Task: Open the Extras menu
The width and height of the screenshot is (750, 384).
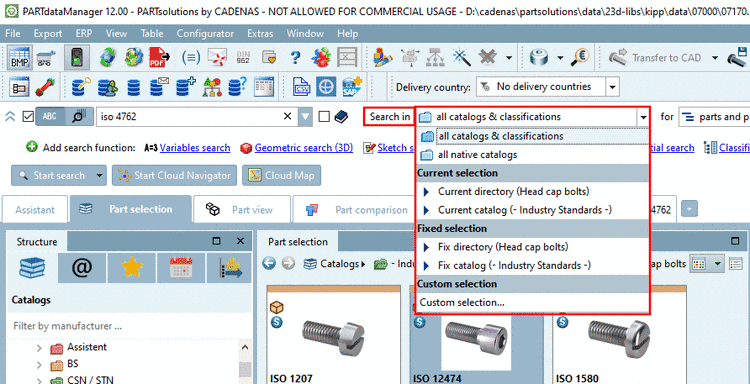Action: click(x=260, y=33)
